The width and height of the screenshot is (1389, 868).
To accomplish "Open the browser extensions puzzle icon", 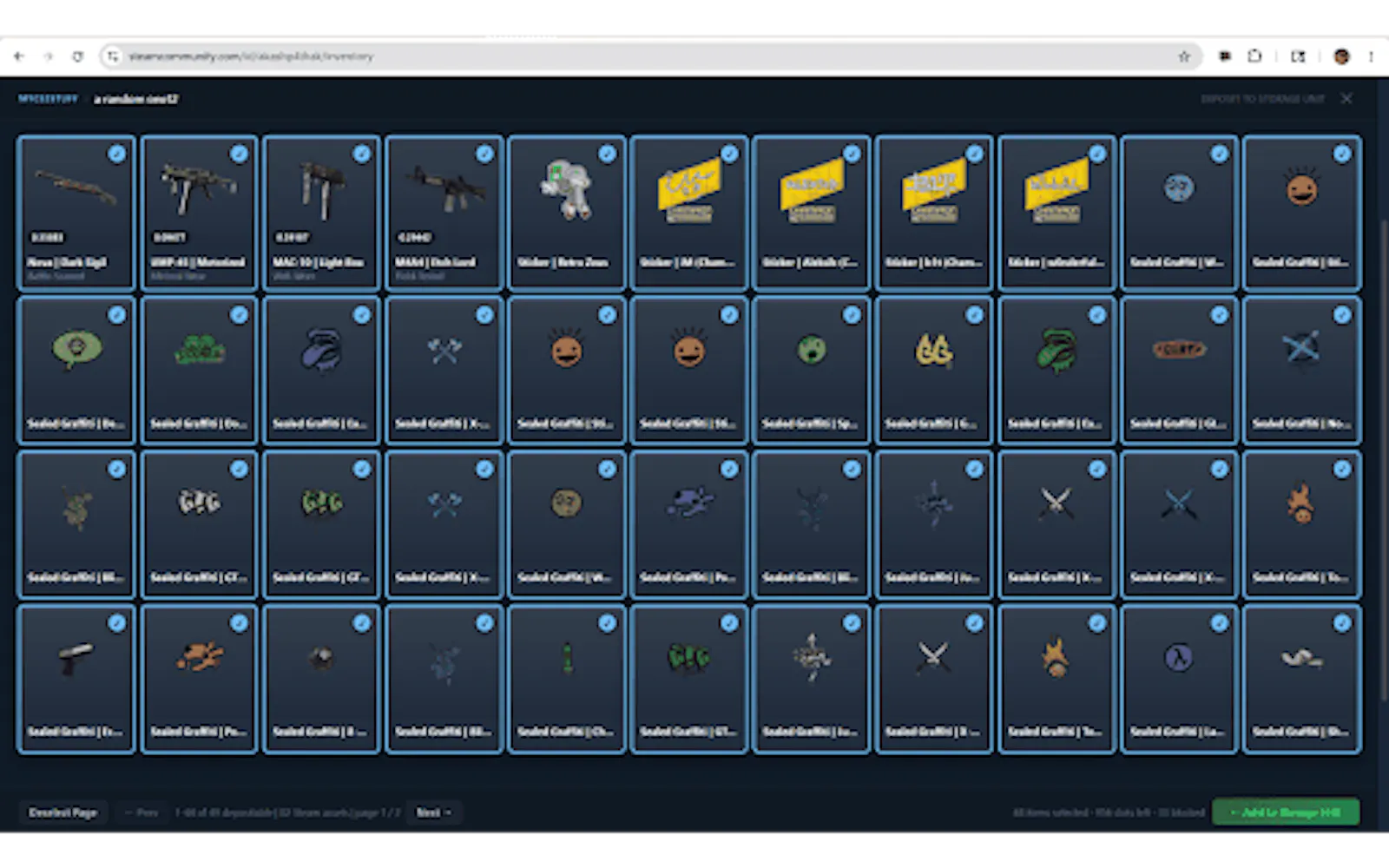I will pos(1254,56).
